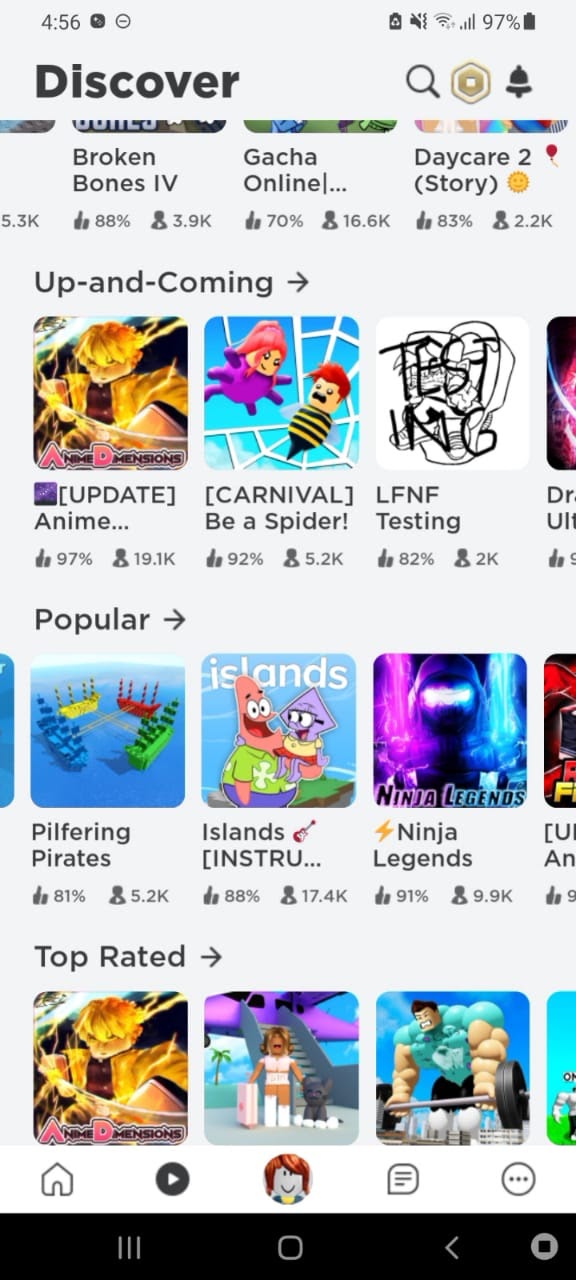The image size is (576, 1280).
Task: Tap the Robux coin icon
Action: tap(470, 83)
